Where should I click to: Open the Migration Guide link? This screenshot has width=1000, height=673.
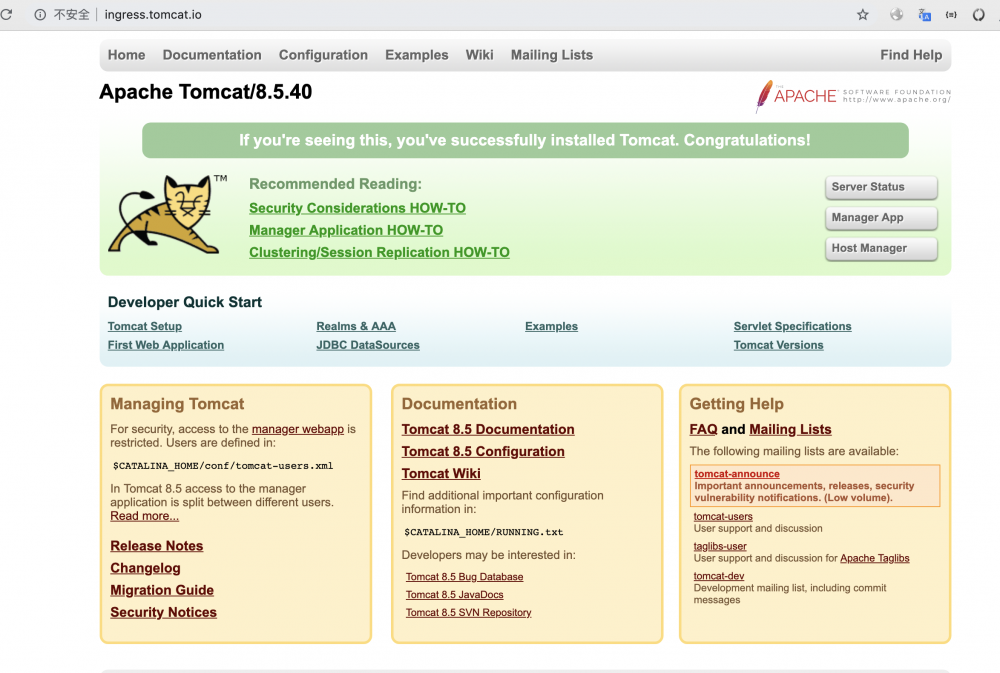point(162,590)
